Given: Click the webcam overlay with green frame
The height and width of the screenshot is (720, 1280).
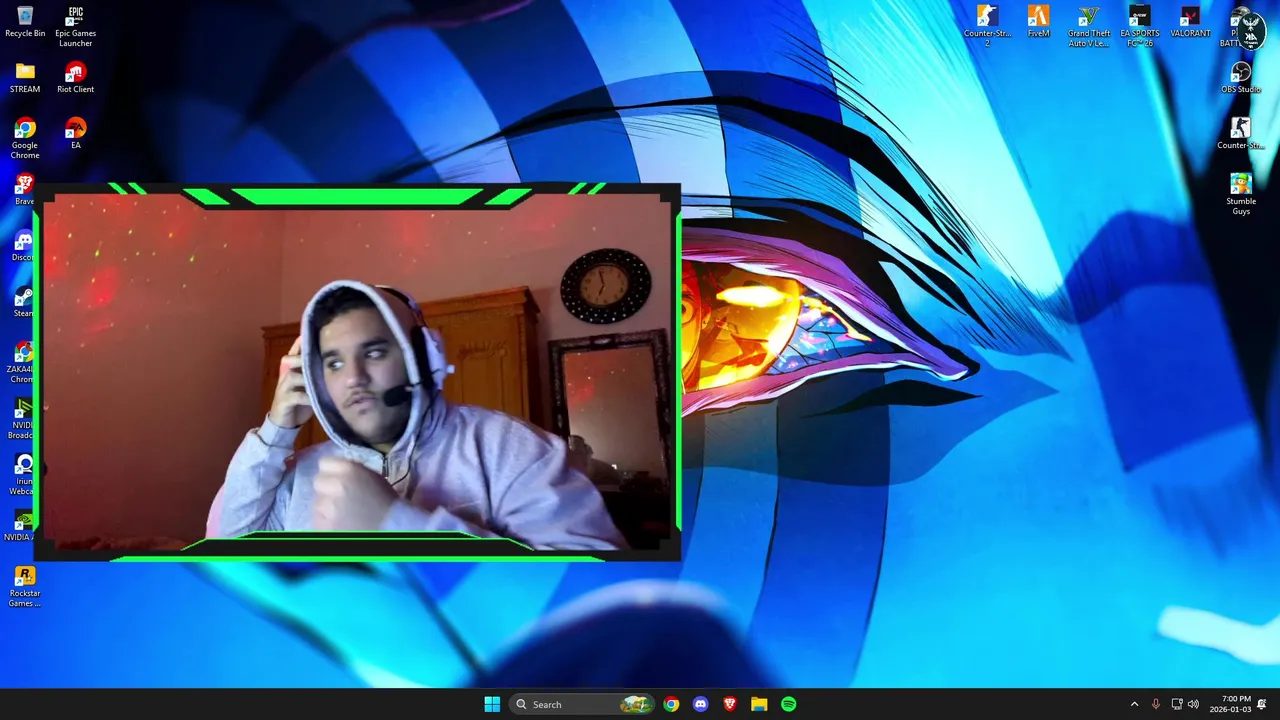Looking at the screenshot, I should pos(357,371).
